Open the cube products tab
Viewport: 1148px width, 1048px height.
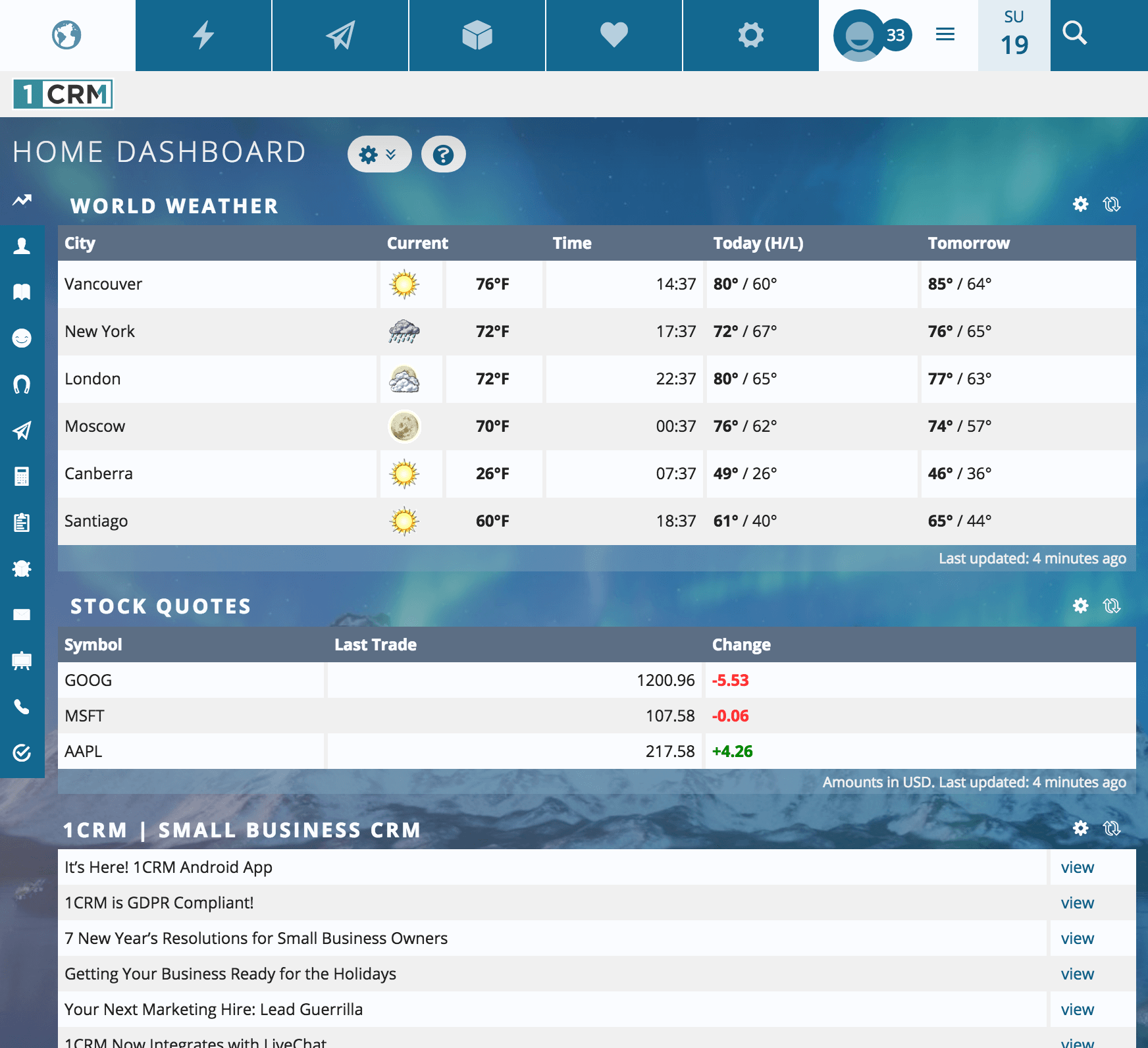click(x=477, y=35)
